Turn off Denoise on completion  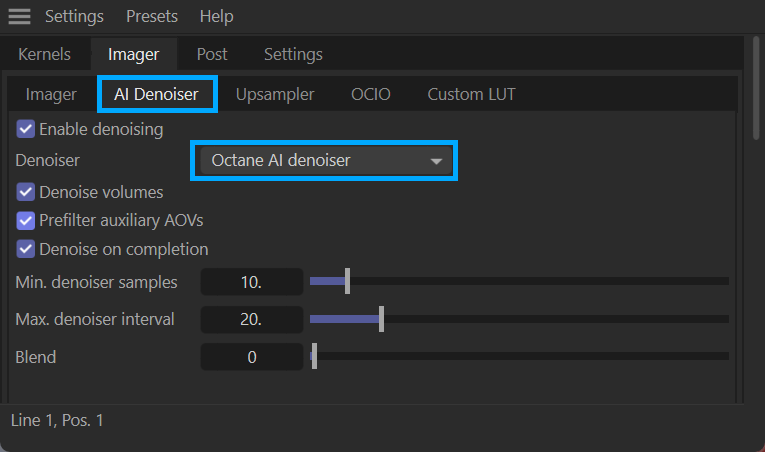coord(26,249)
